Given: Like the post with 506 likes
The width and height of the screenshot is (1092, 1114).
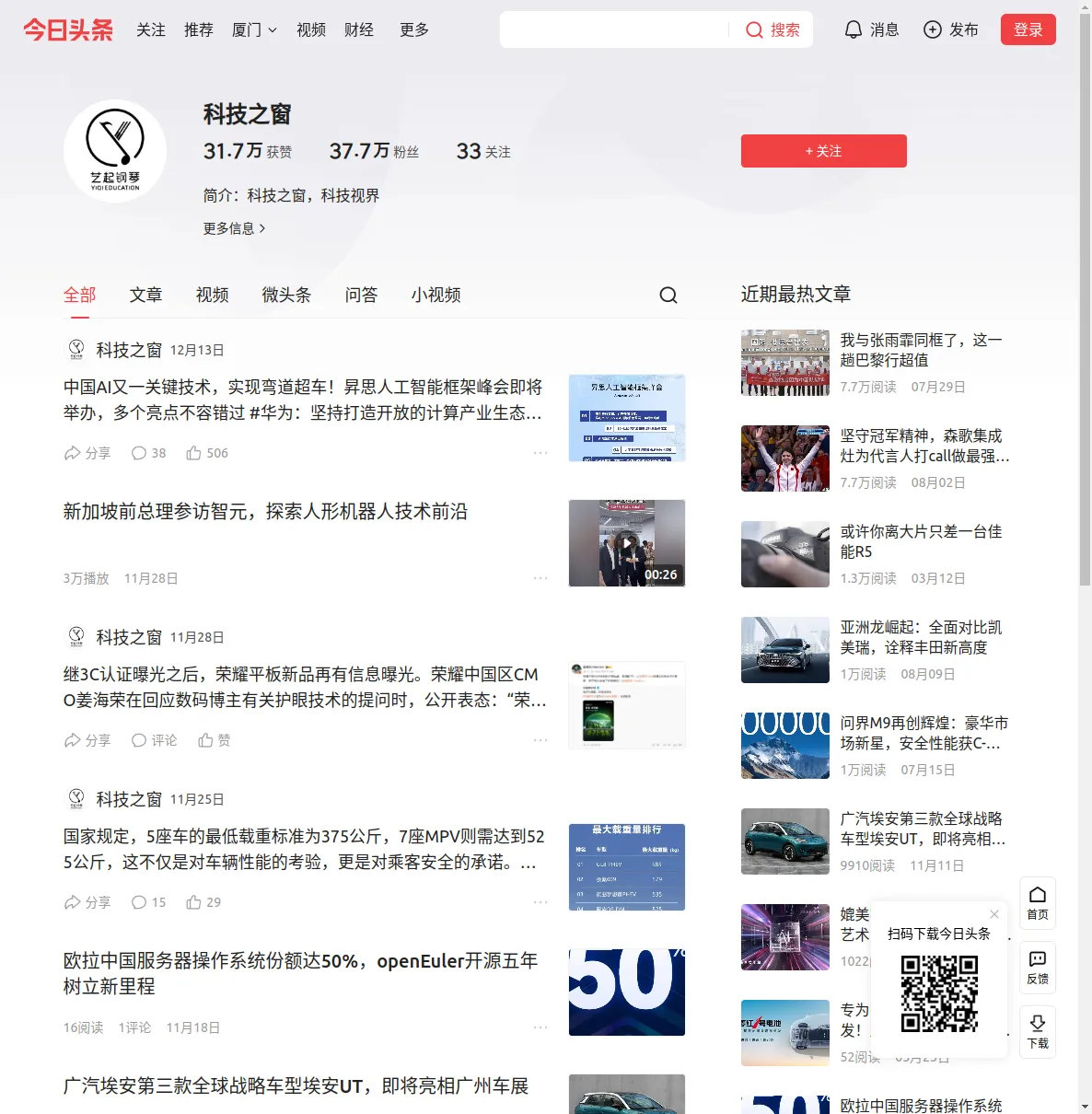Looking at the screenshot, I should tap(207, 453).
